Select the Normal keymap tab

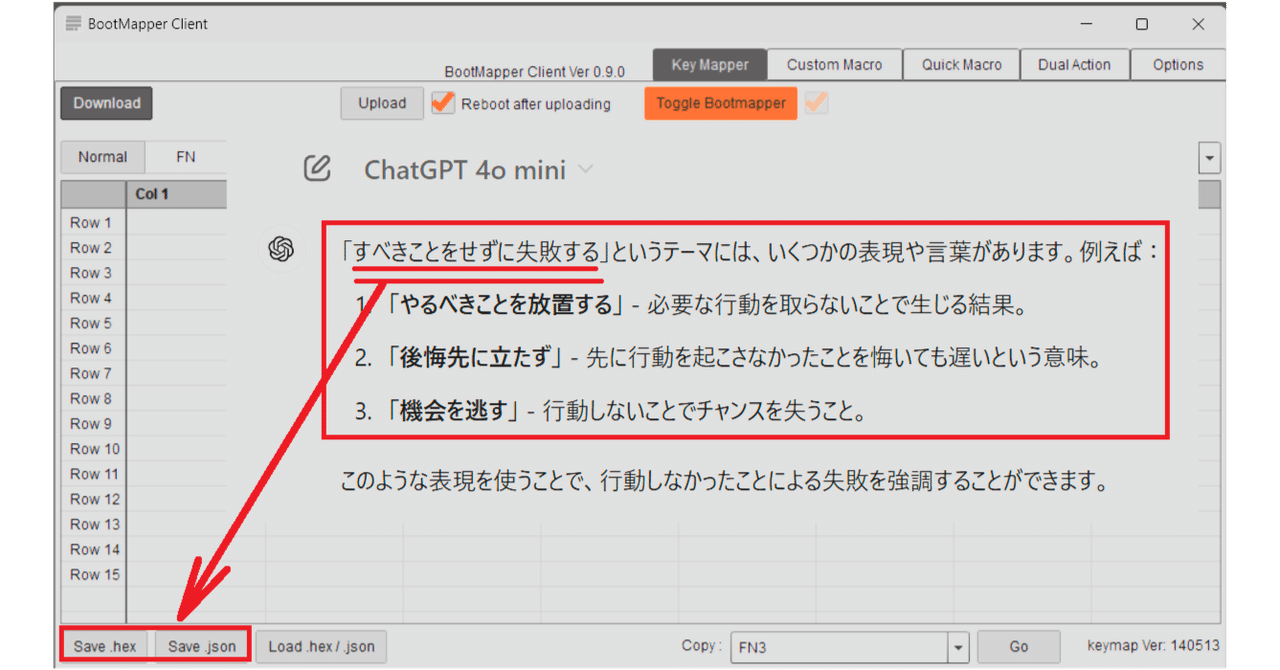click(102, 157)
